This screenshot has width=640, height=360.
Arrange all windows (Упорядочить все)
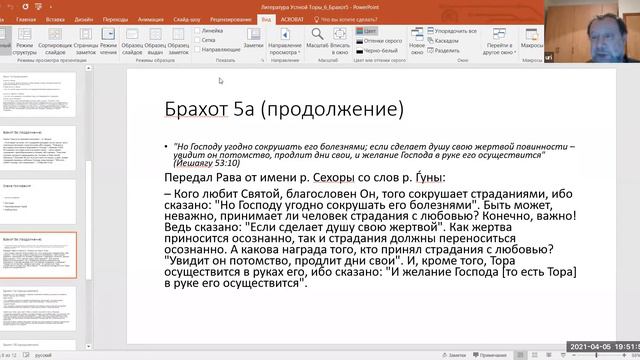click(452, 31)
